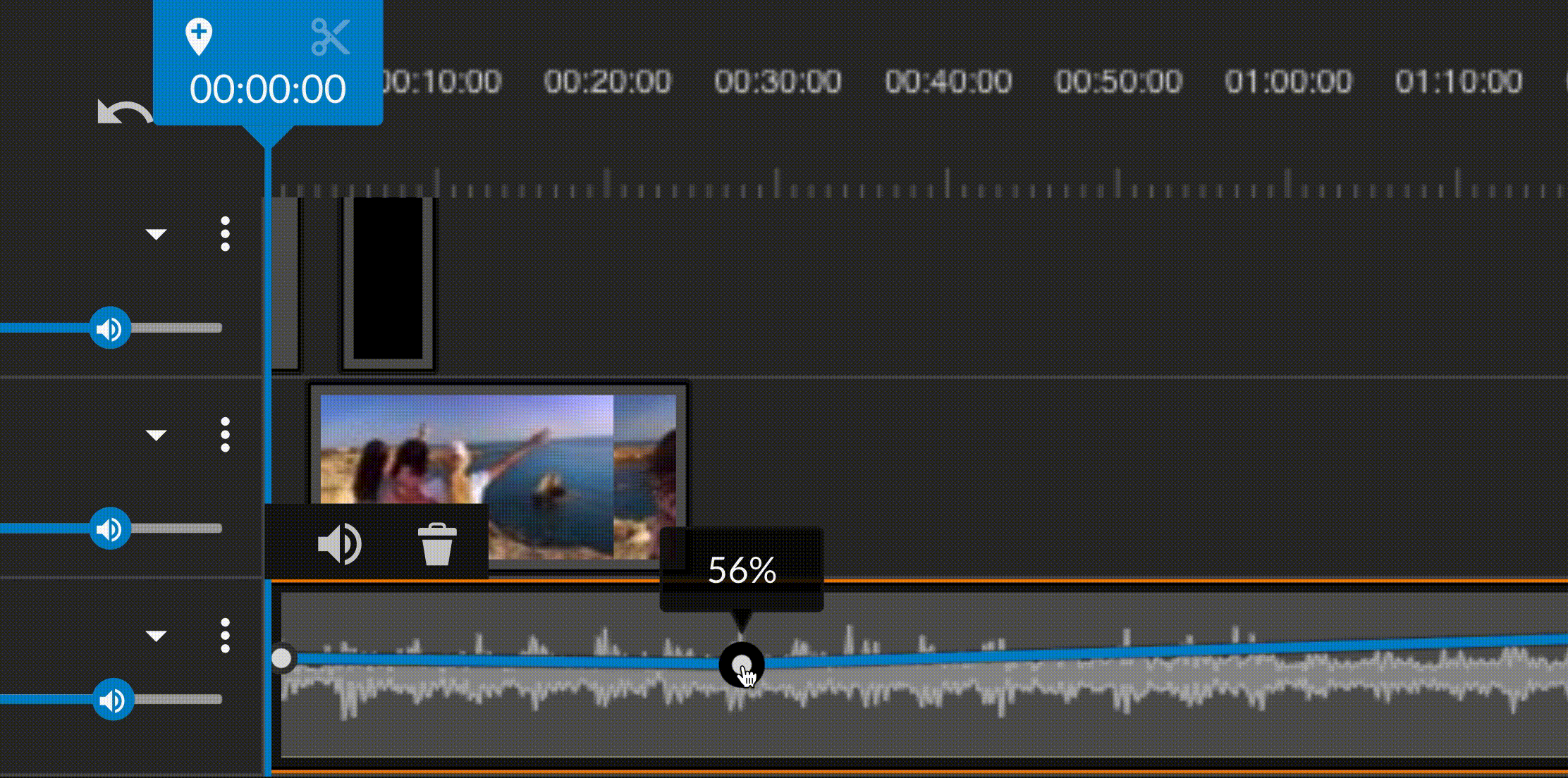The width and height of the screenshot is (1568, 778).
Task: Jump to 00:30:00 on the timeline ruler
Action: click(778, 82)
